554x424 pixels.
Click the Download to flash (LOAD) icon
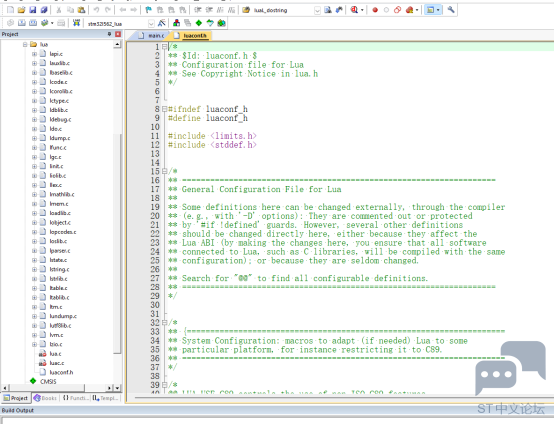pyautogui.click(x=76, y=23)
